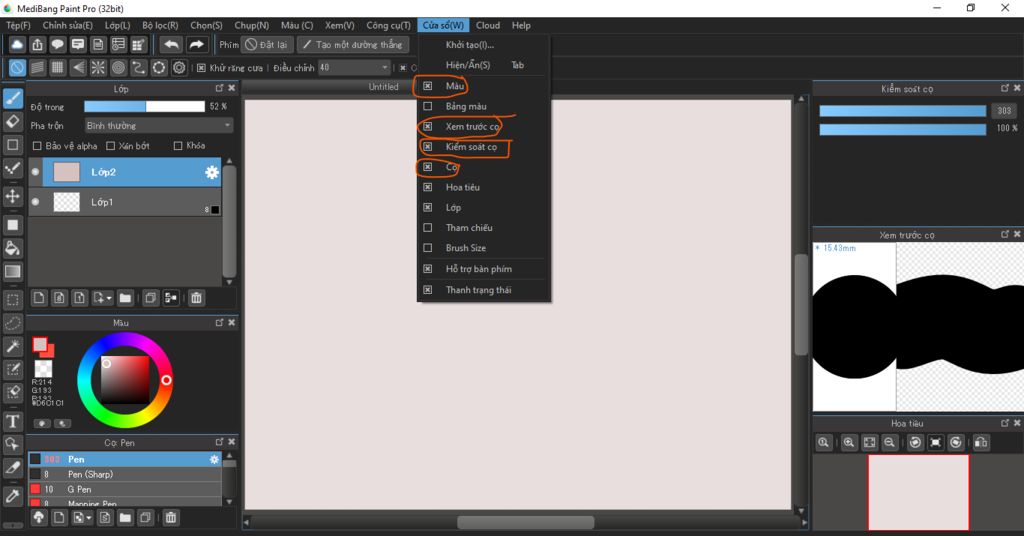Viewport: 1024px width, 536px height.
Task: Click the export/share icon in toolbar
Action: 37,44
